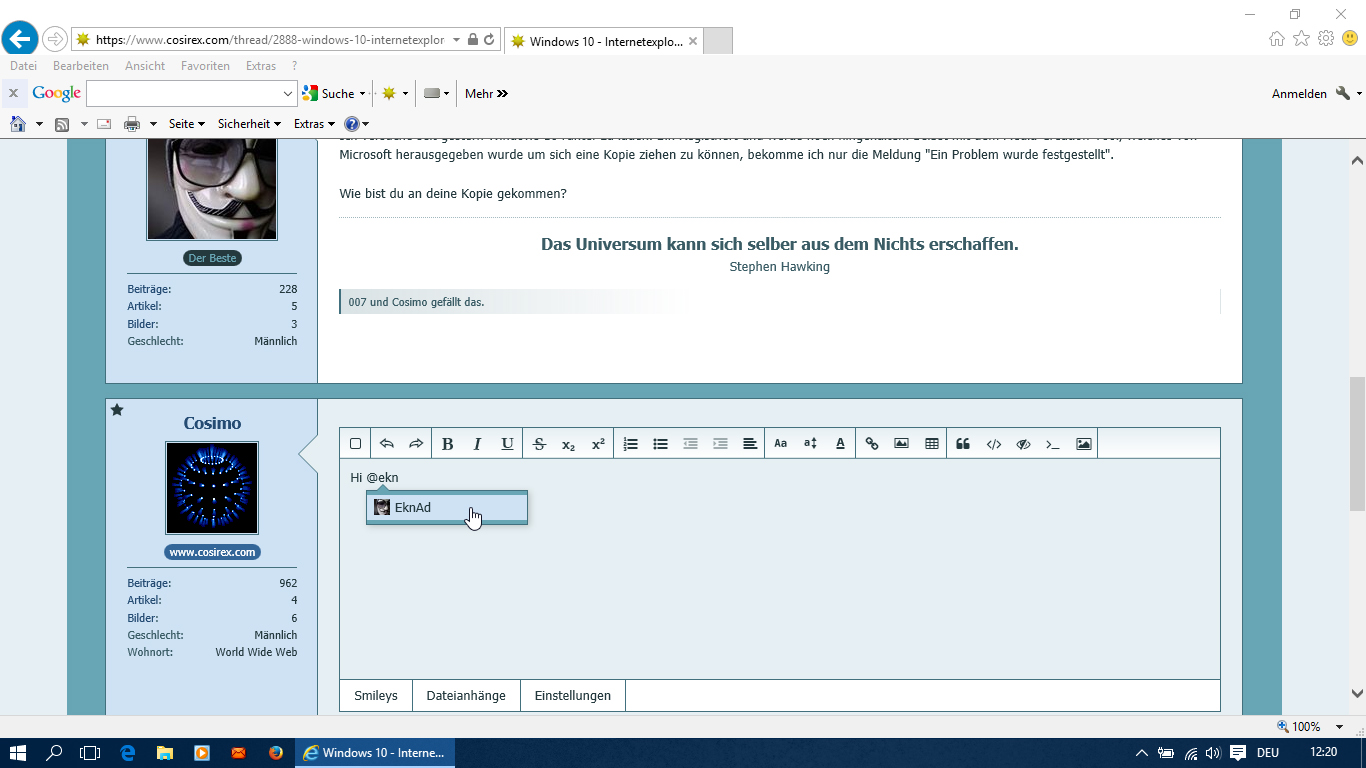Open the Seite dropdown menu
This screenshot has width=1366, height=768.
click(187, 124)
